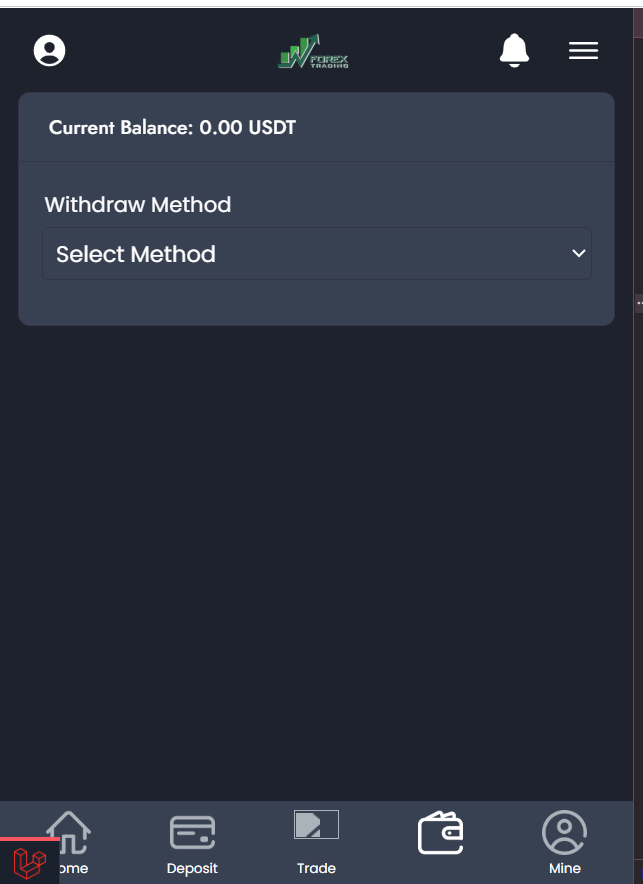Open notifications with the bell icon
The width and height of the screenshot is (643, 884).
click(x=514, y=50)
